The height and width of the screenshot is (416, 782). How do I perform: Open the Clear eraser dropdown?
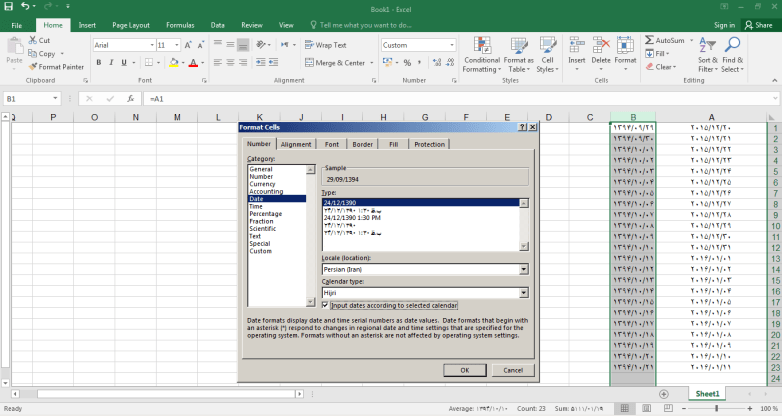[x=661, y=66]
